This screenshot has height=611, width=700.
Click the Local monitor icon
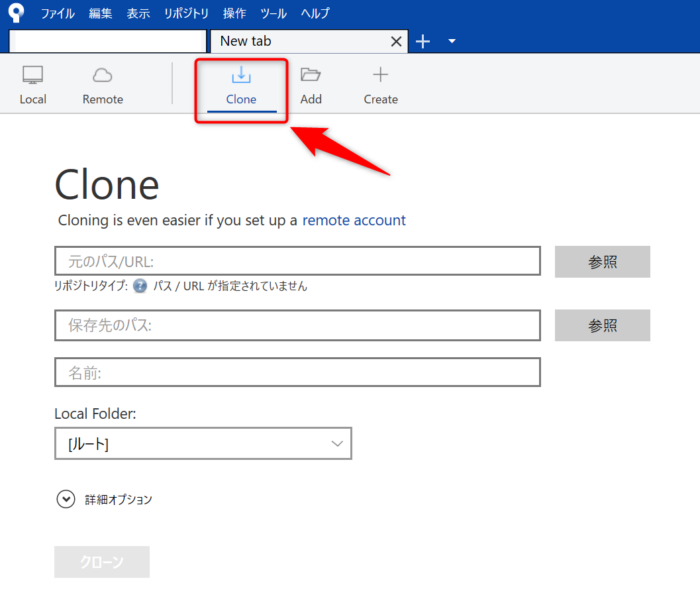point(33,76)
